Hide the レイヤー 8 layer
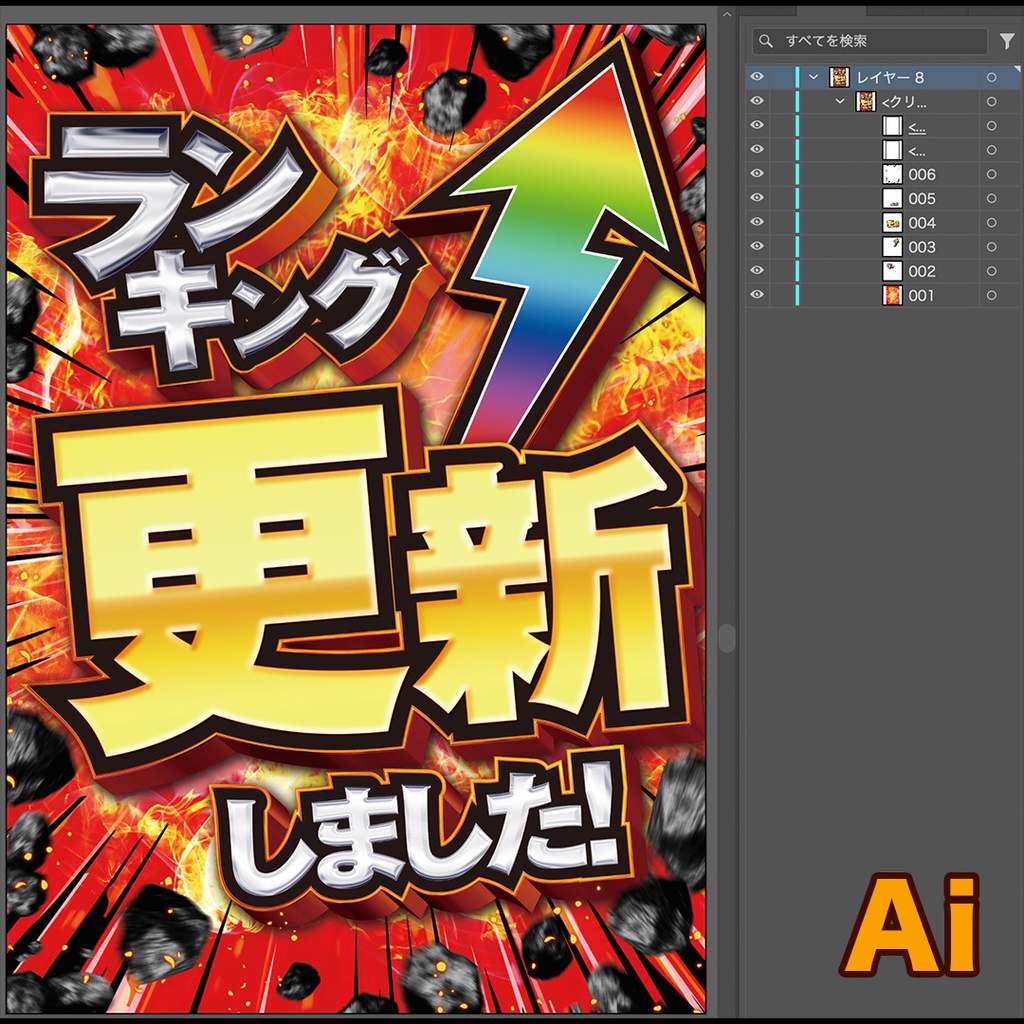1024x1024 pixels. pyautogui.click(x=757, y=75)
